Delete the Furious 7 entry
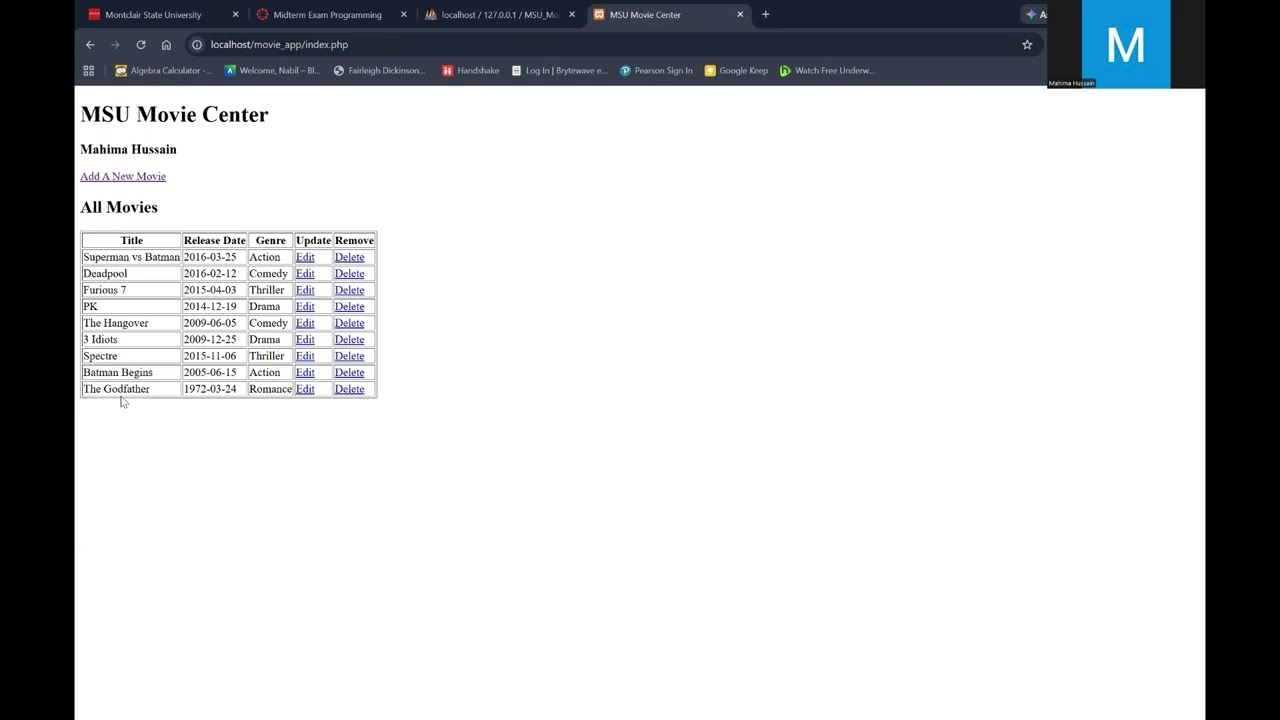Viewport: 1280px width, 720px height. point(349,291)
